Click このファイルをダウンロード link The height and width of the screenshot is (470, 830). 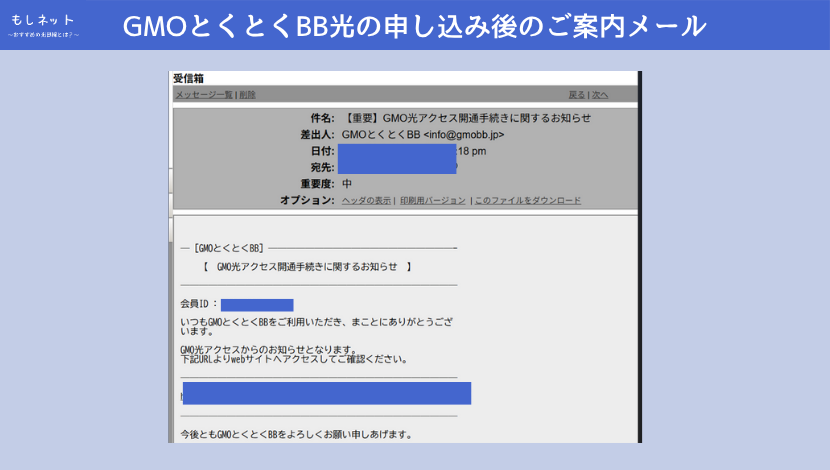tap(528, 200)
